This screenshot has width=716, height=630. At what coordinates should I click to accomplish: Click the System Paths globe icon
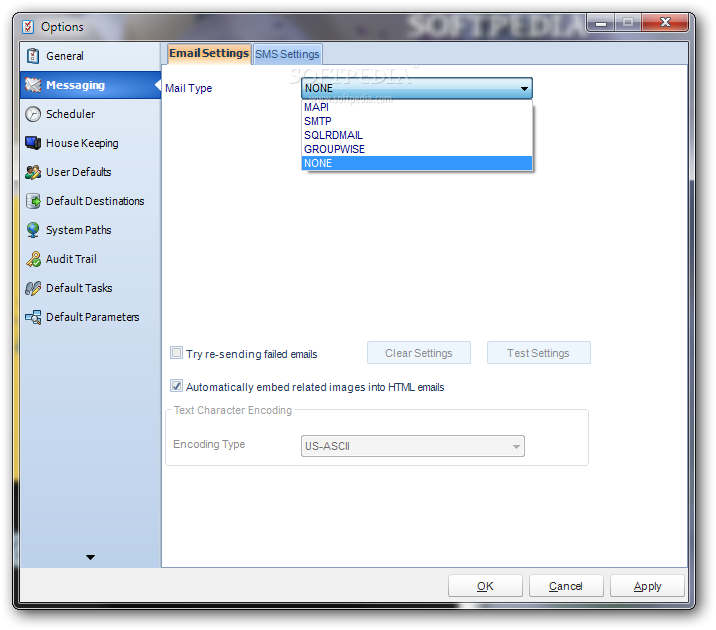tap(33, 230)
